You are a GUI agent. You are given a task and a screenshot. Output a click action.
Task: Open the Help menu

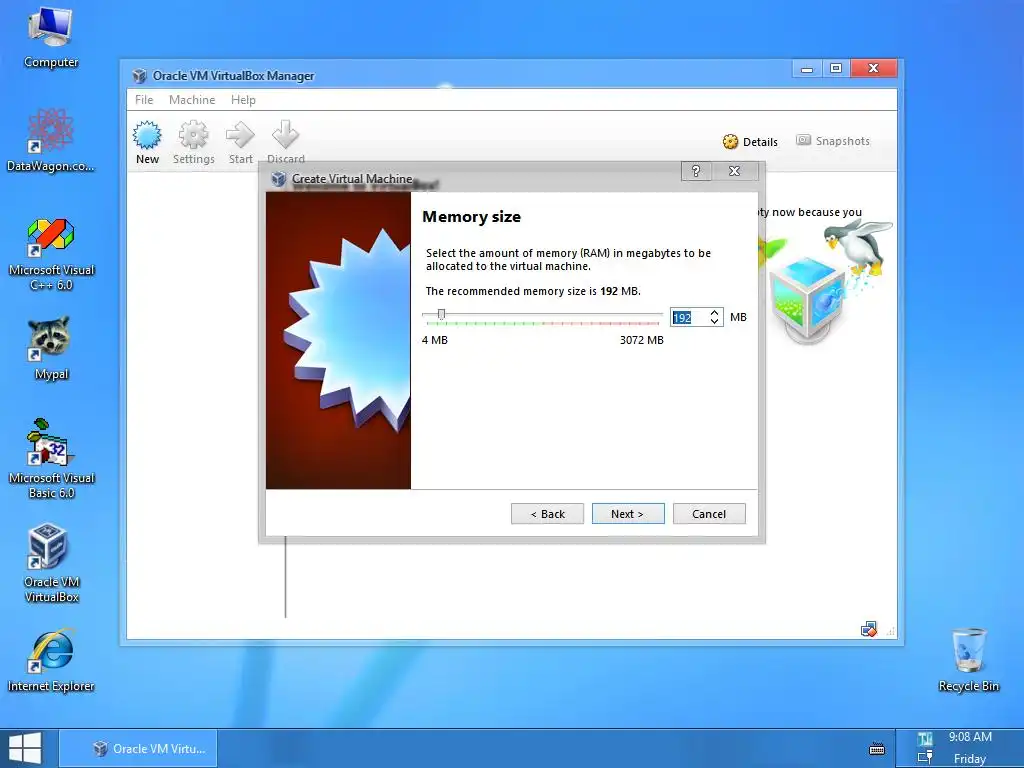pyautogui.click(x=243, y=100)
